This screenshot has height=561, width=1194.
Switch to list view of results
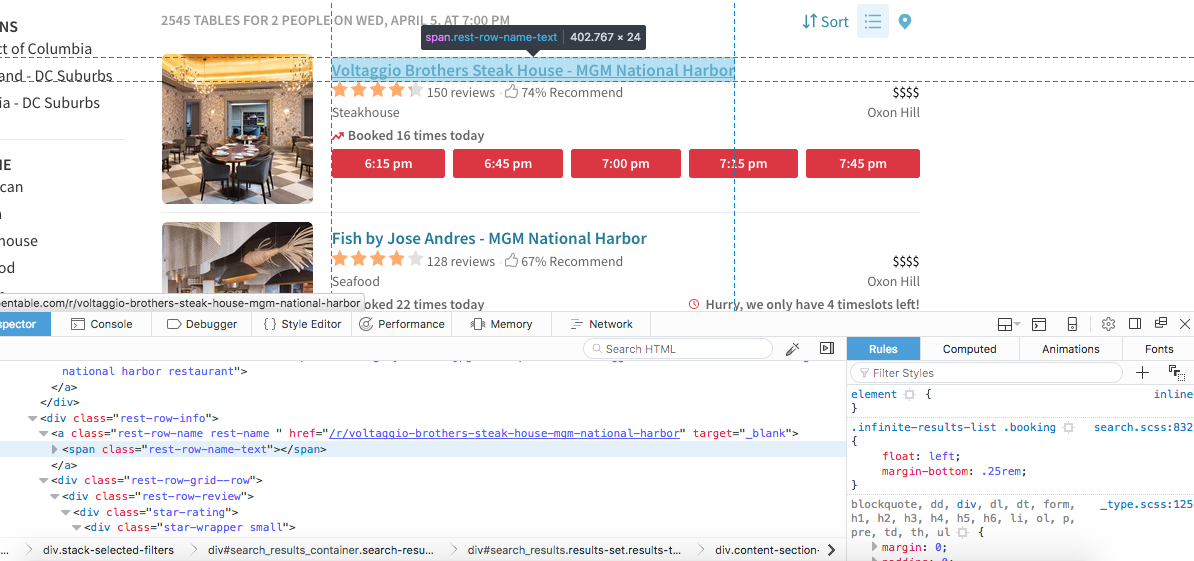click(873, 21)
